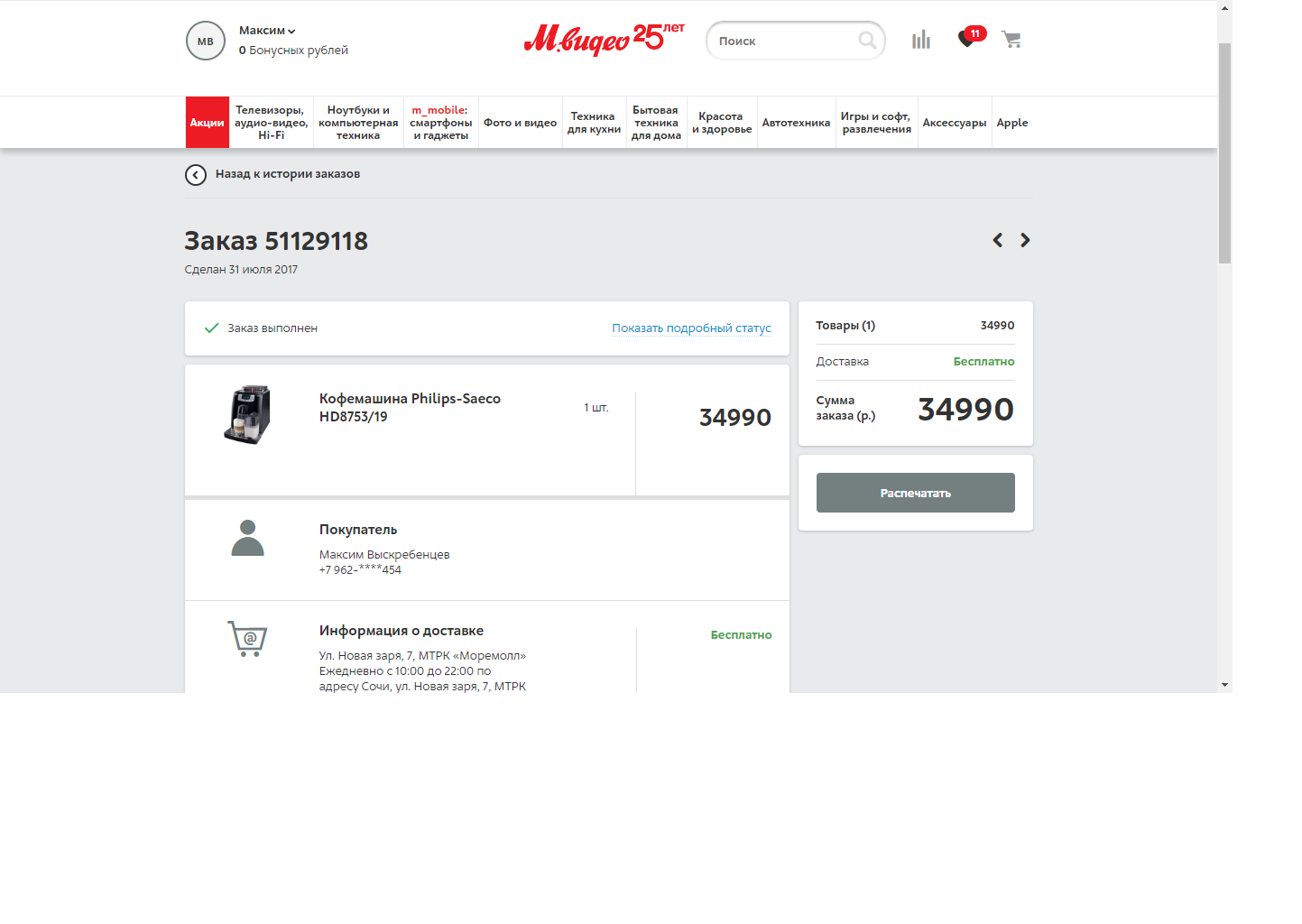
Task: Open Ноутбуки и компьютерная техника menu
Action: (x=358, y=123)
